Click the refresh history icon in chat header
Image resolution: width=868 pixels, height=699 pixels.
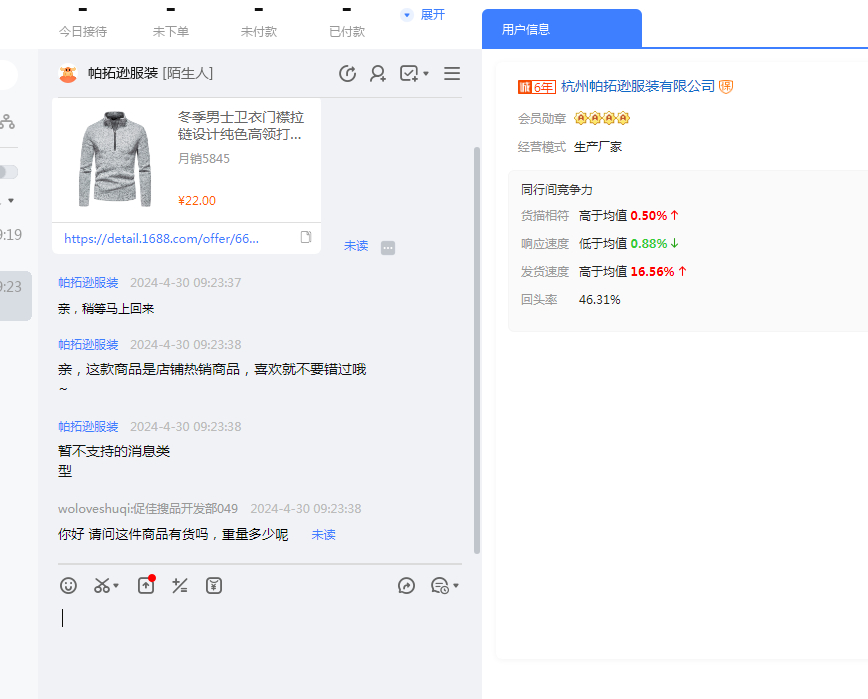tap(348, 73)
